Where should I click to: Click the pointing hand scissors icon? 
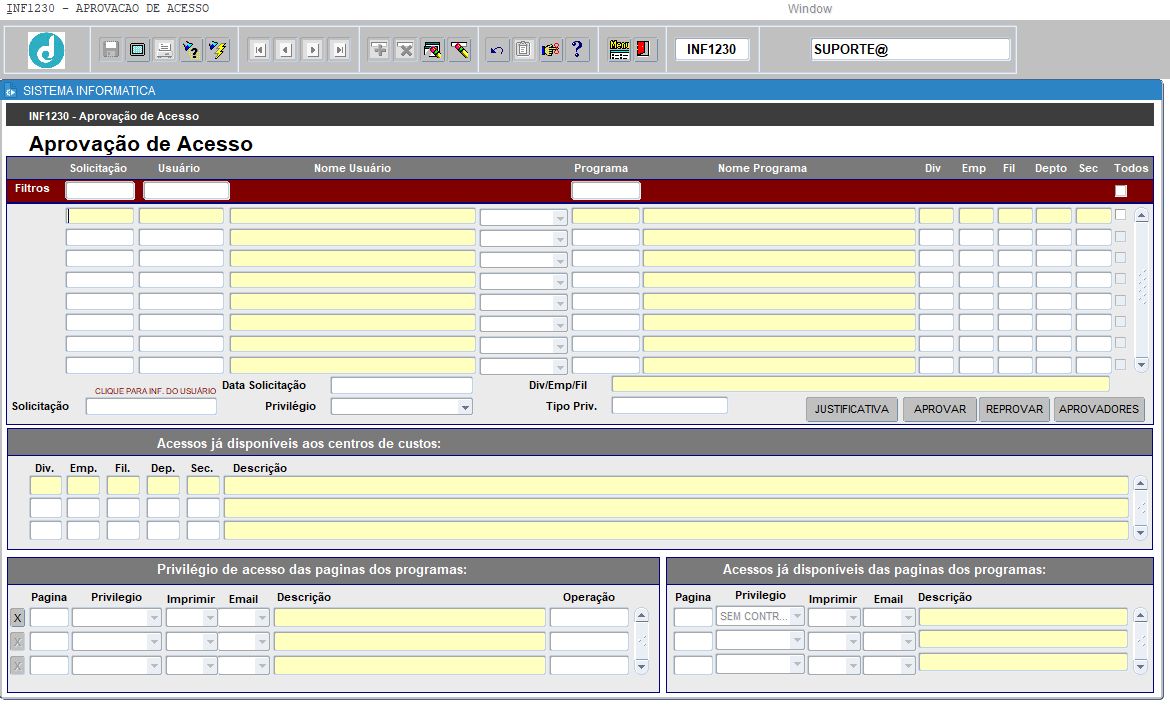point(551,50)
